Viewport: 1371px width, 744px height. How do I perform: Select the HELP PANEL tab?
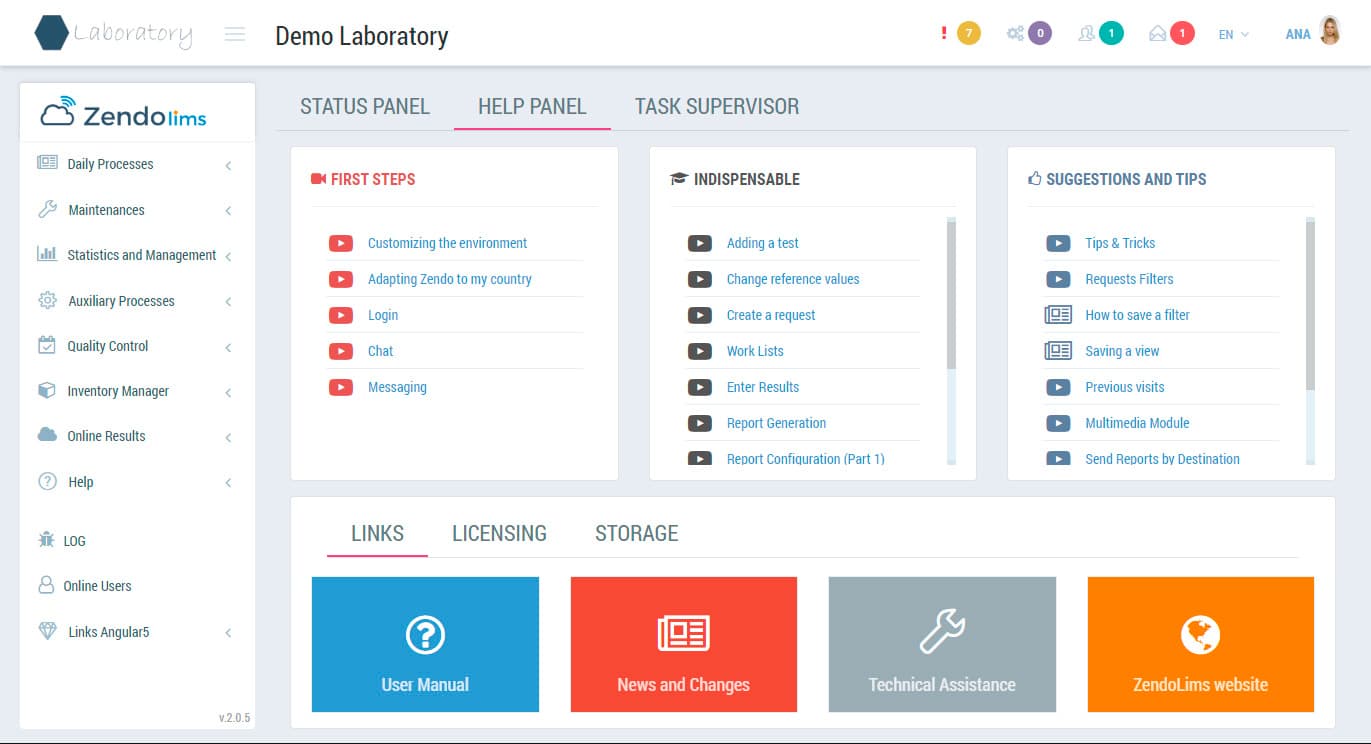pos(532,106)
